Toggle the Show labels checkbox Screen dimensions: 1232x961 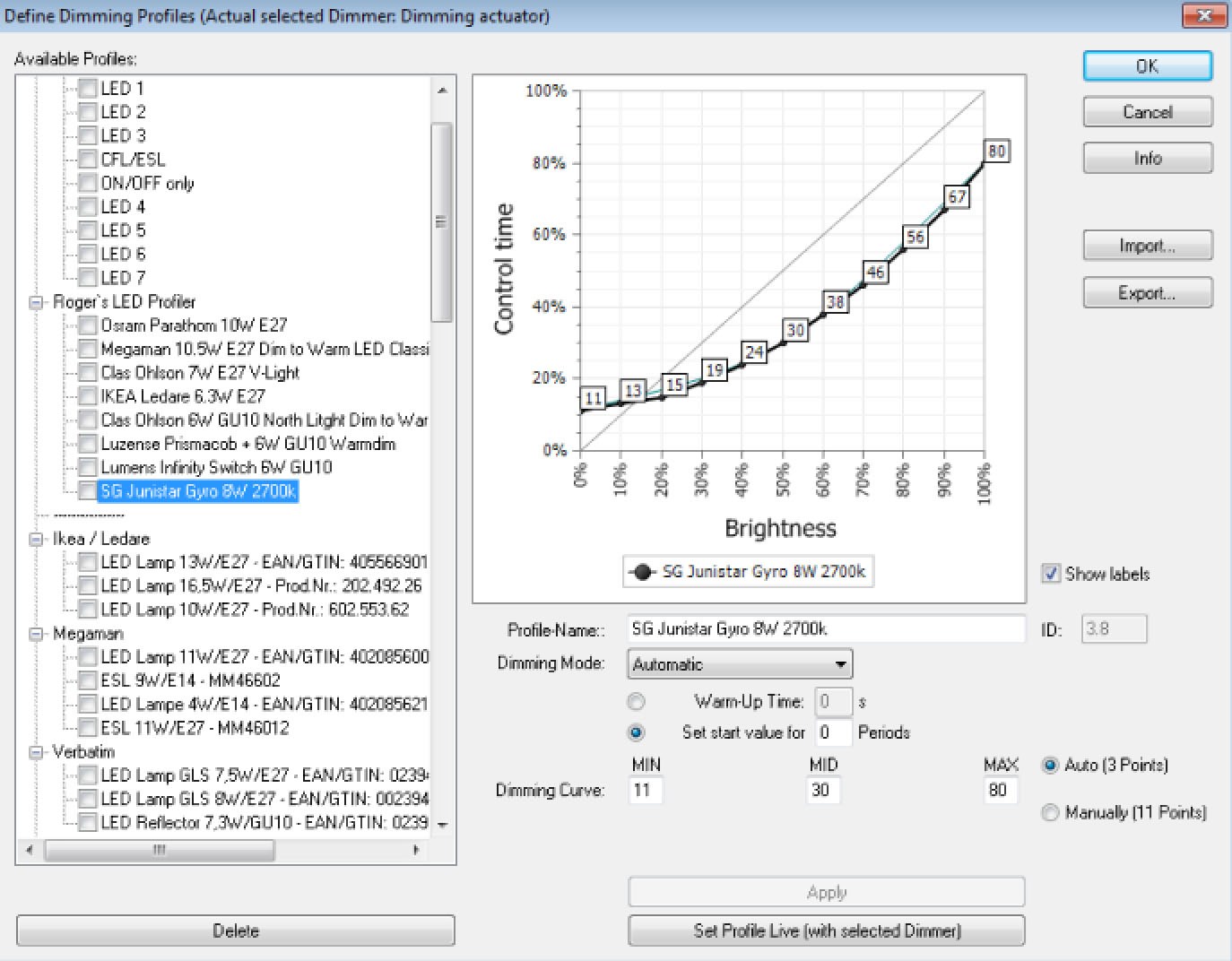click(x=1051, y=574)
